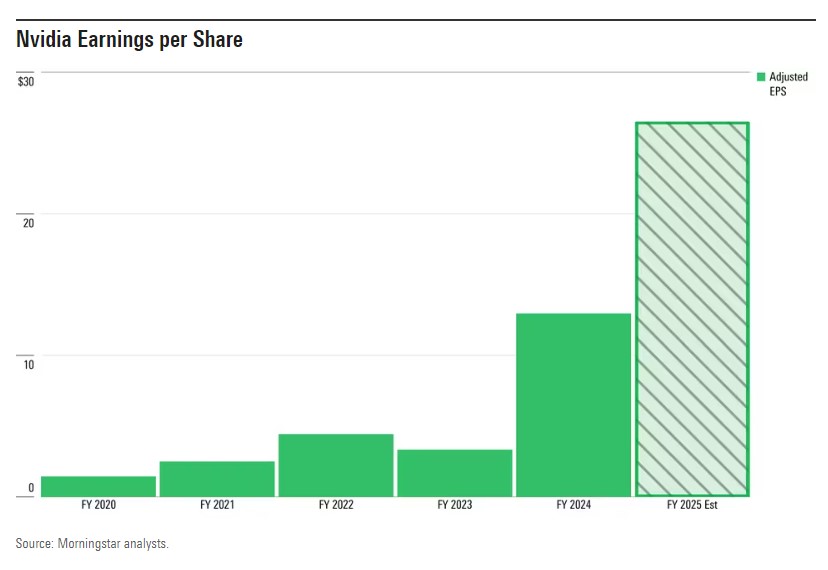The height and width of the screenshot is (570, 828).
Task: Click the "FY 2025 Est" x-axis label
Action: pos(692,505)
